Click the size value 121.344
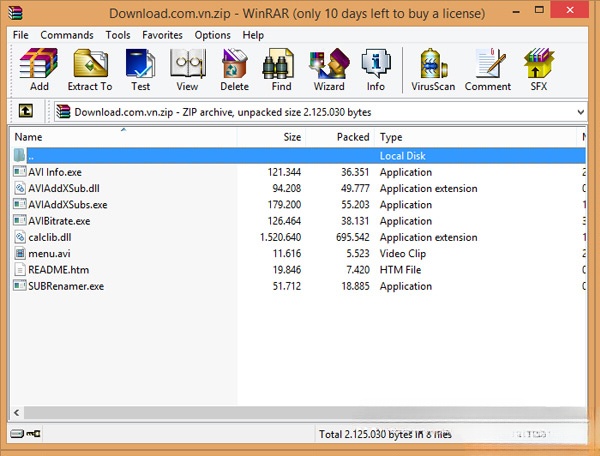Screen dimensions: 600x456 pyautogui.click(x=284, y=172)
